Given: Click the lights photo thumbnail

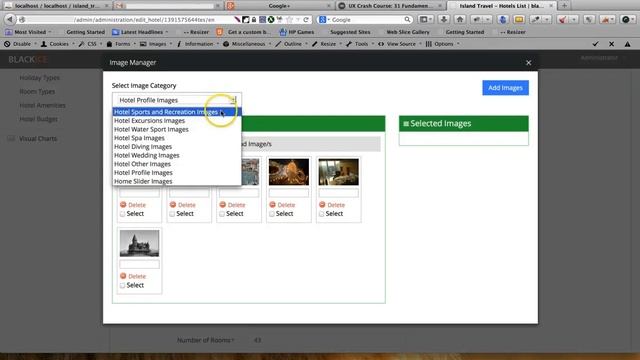Looking at the screenshot, I should [x=289, y=172].
